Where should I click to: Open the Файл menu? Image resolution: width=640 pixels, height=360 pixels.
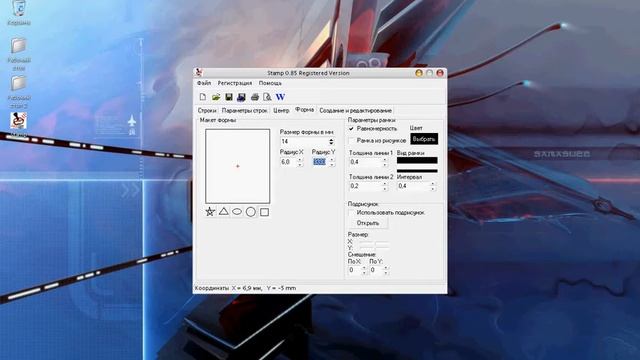pyautogui.click(x=204, y=83)
